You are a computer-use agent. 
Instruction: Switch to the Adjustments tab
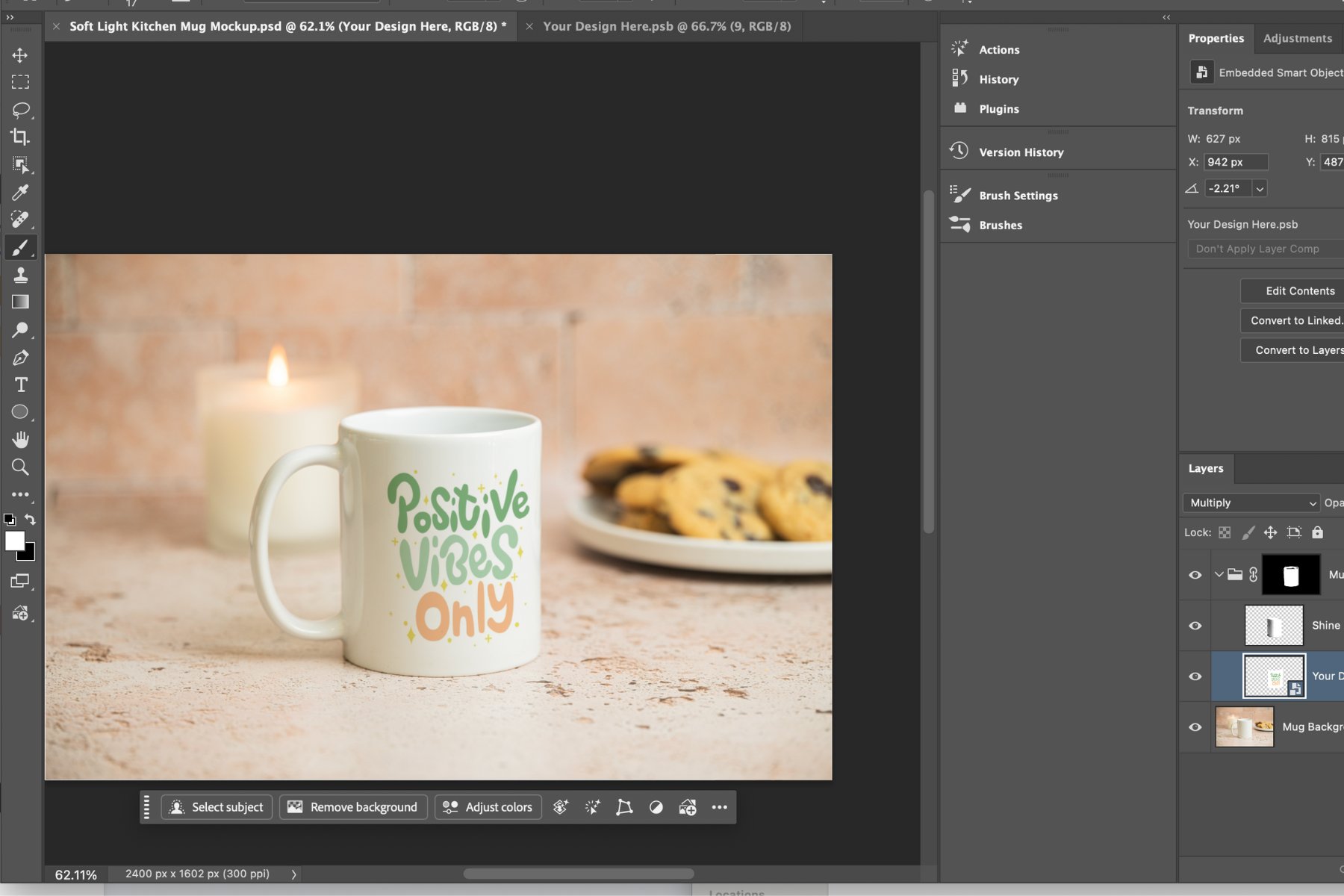1297,38
